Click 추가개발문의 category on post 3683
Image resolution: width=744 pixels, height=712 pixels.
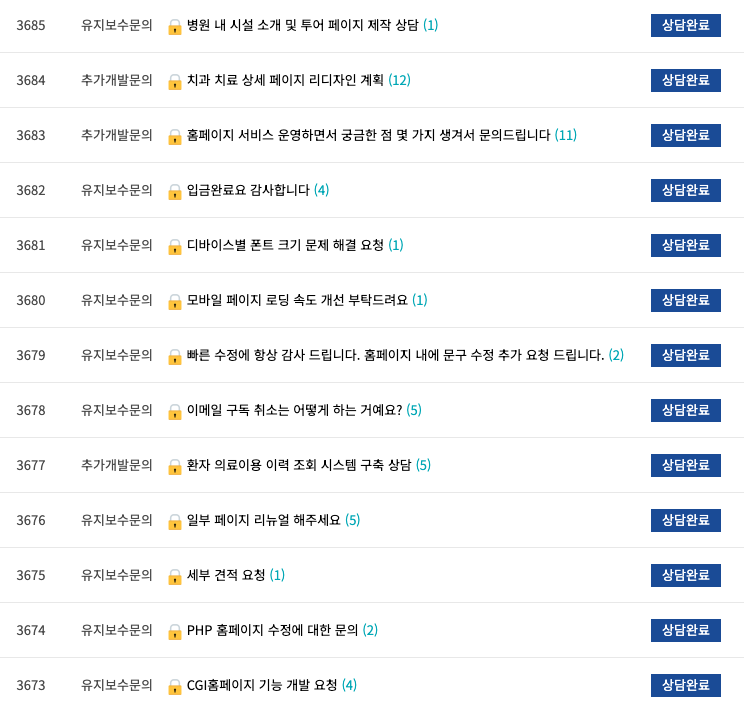117,135
